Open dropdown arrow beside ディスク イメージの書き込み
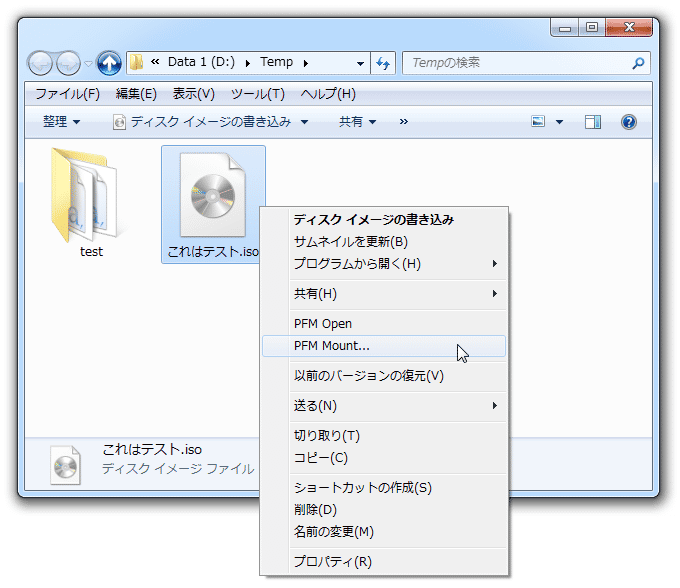 coord(304,122)
